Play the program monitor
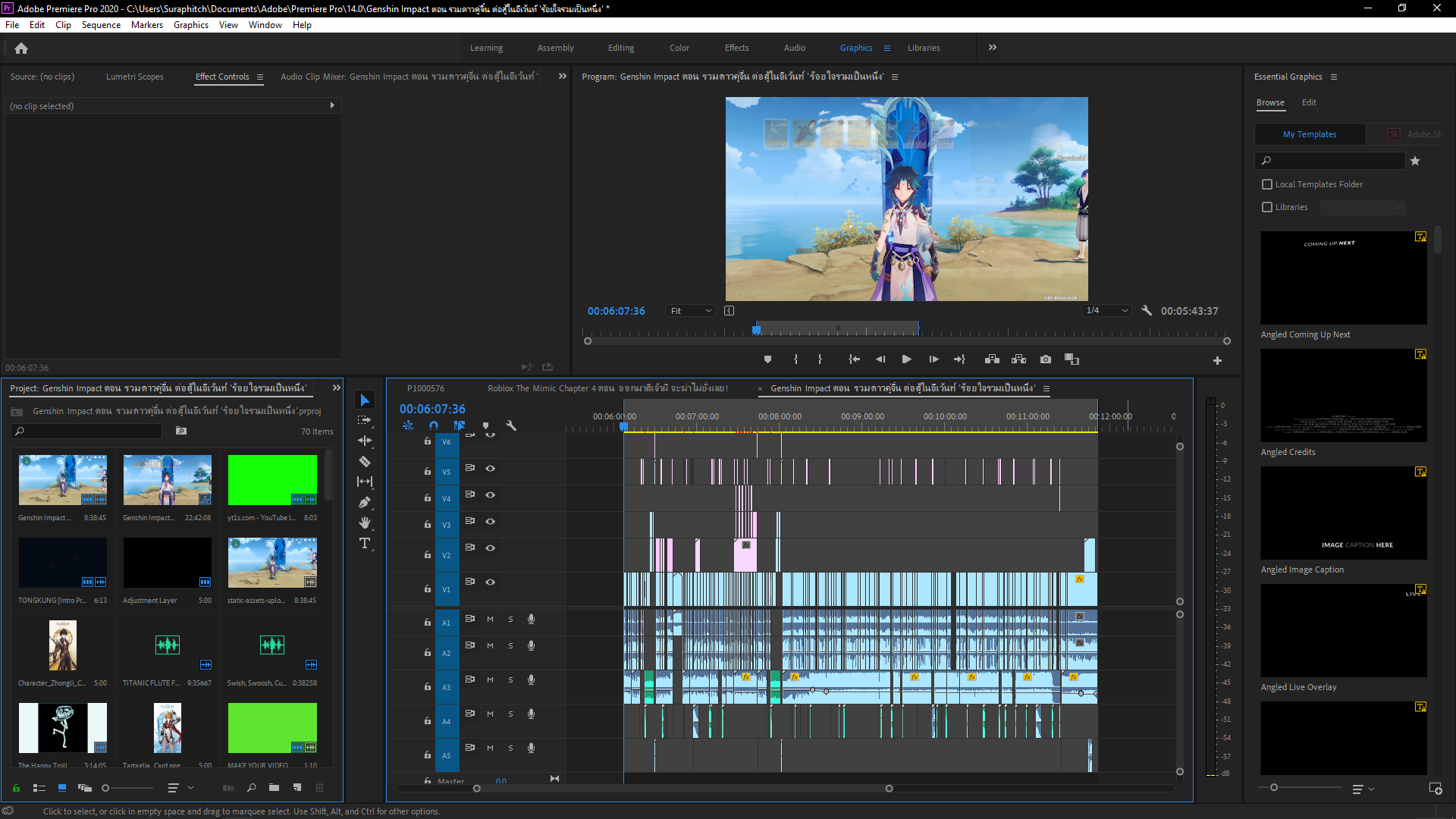Image resolution: width=1456 pixels, height=819 pixels. point(906,359)
